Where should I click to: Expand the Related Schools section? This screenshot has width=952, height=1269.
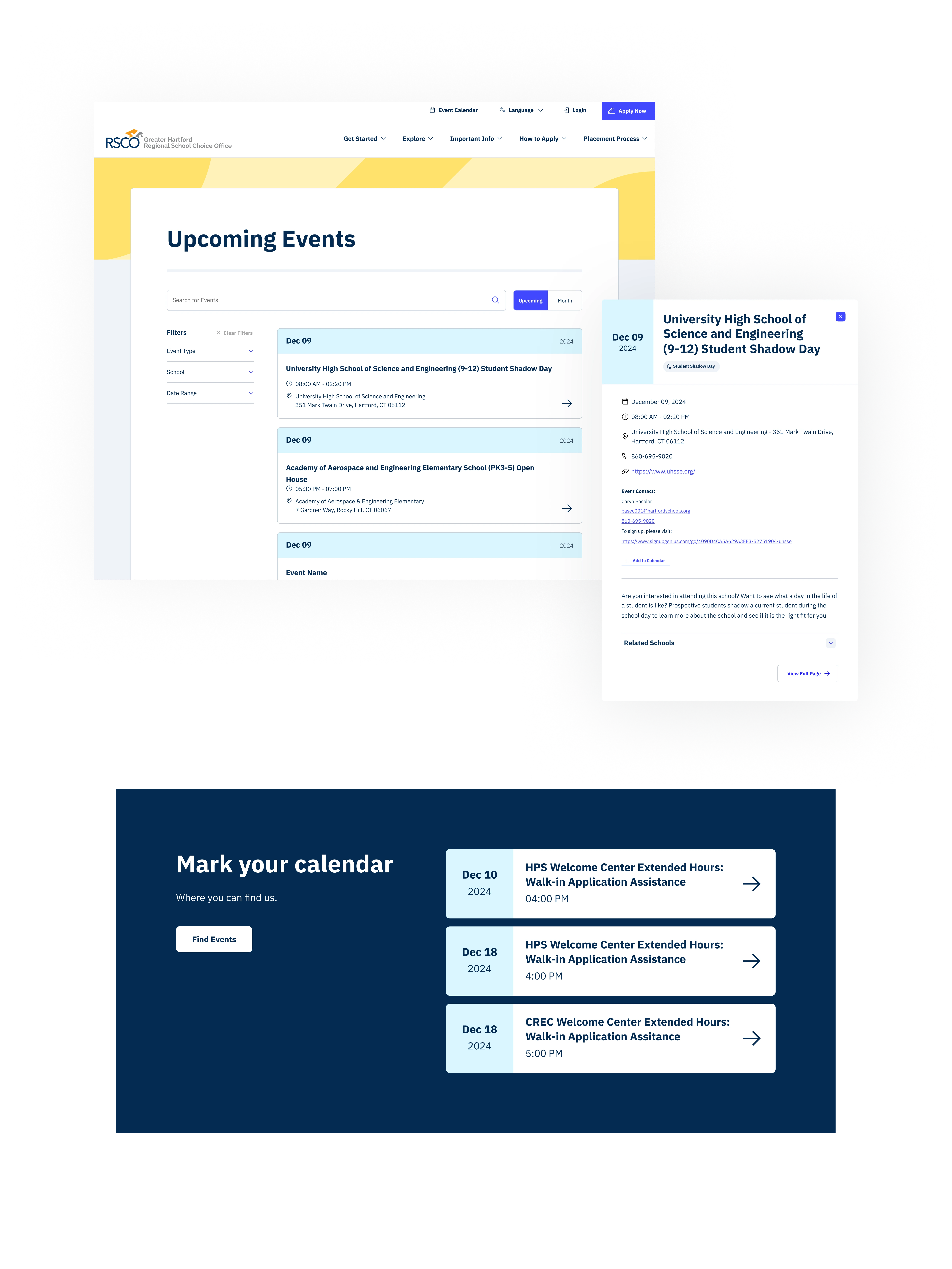coord(831,643)
